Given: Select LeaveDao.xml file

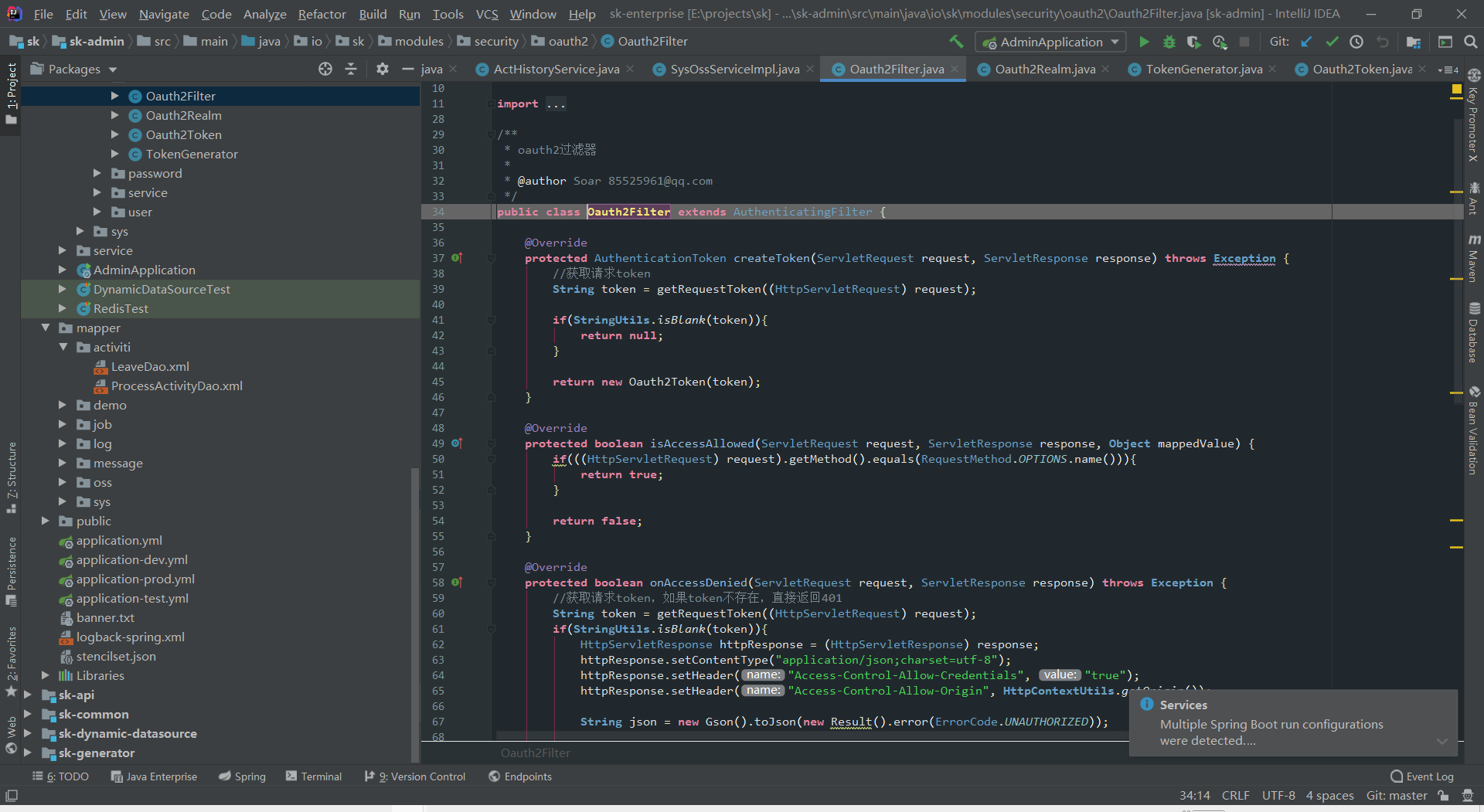Looking at the screenshot, I should click(150, 366).
